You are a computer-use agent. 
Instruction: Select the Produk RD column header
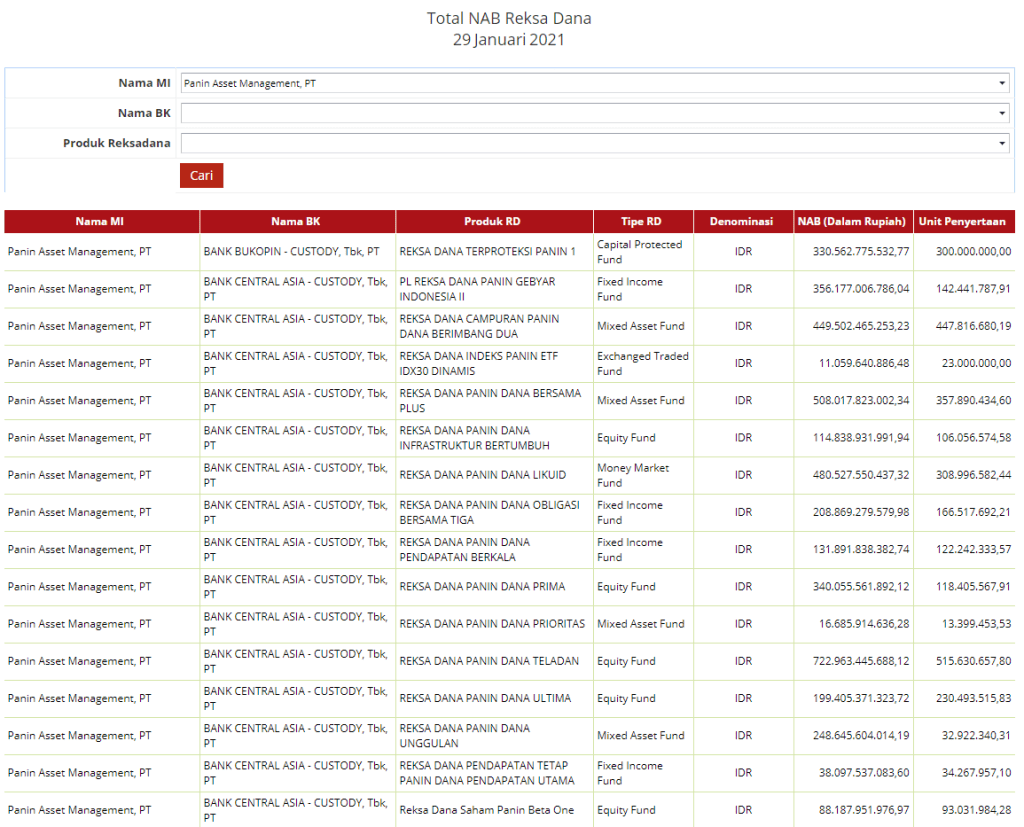click(492, 221)
